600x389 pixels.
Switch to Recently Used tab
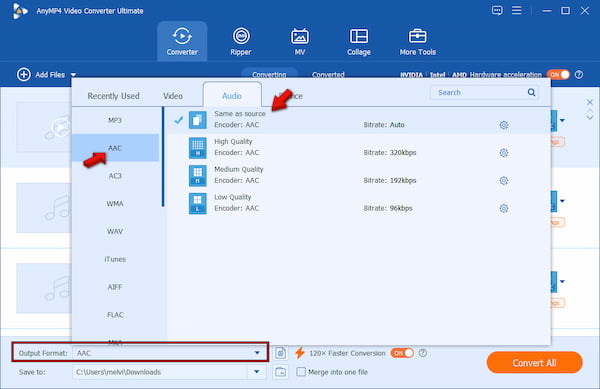[113, 96]
